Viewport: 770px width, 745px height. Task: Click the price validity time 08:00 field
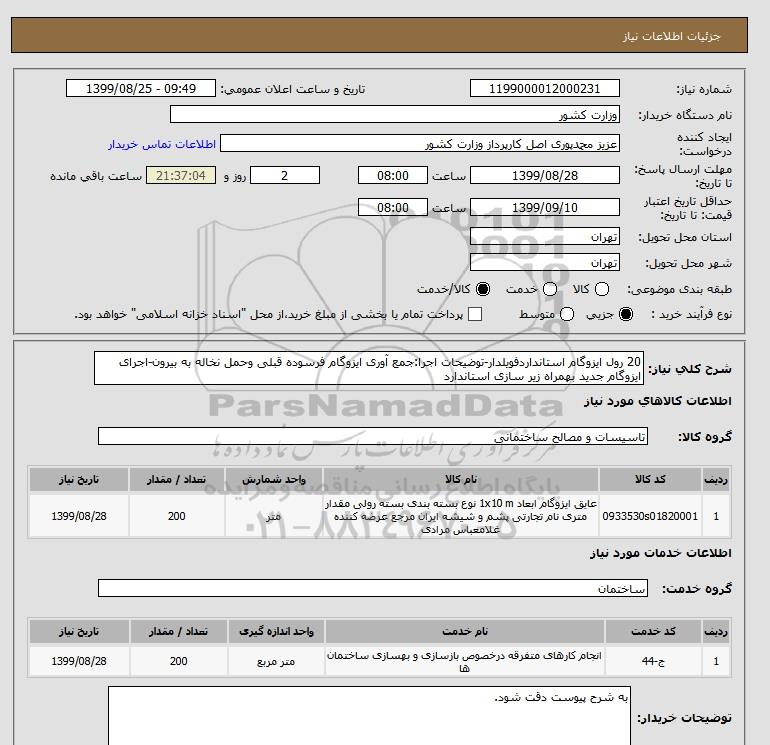tap(393, 207)
